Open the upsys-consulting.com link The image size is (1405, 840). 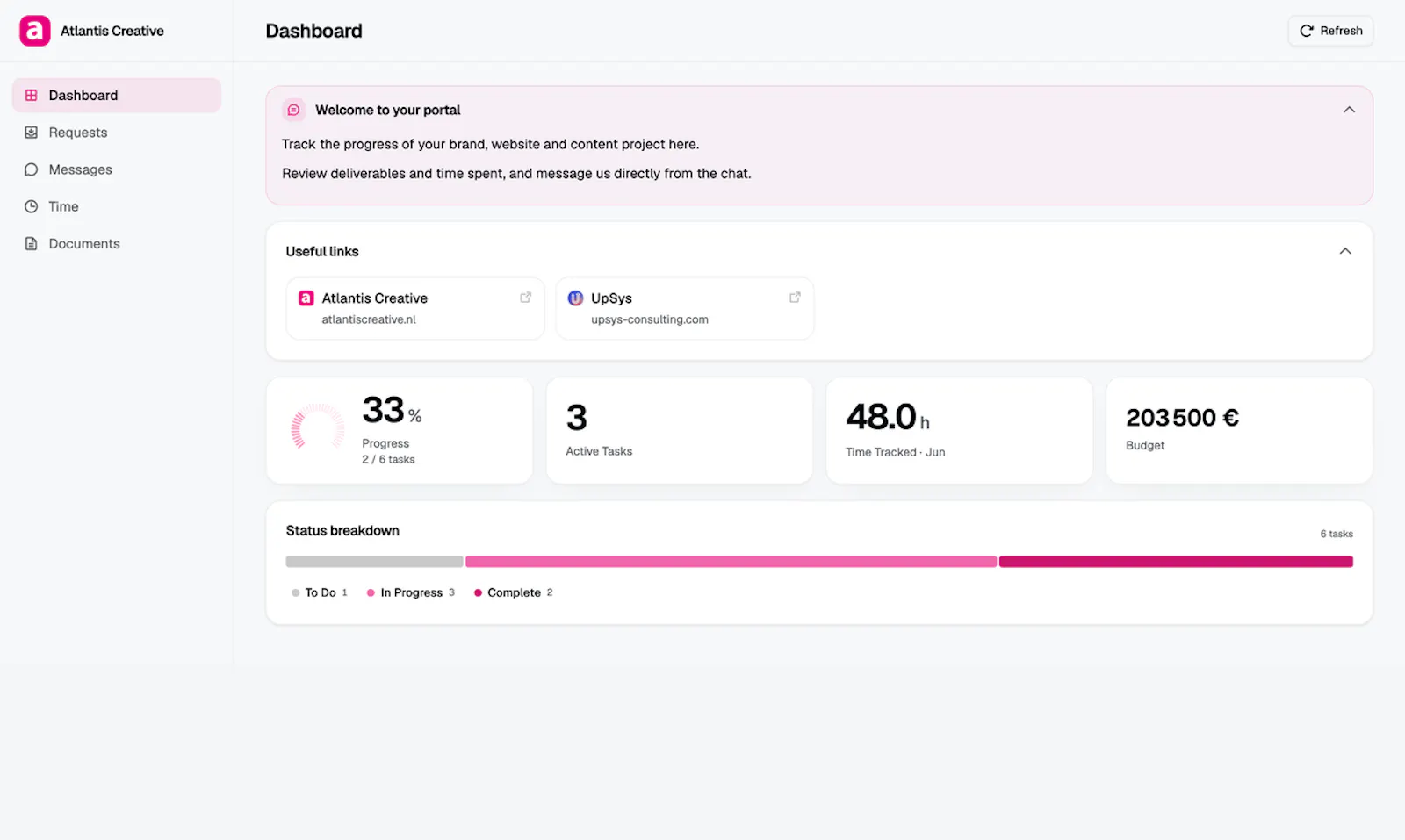[685, 308]
